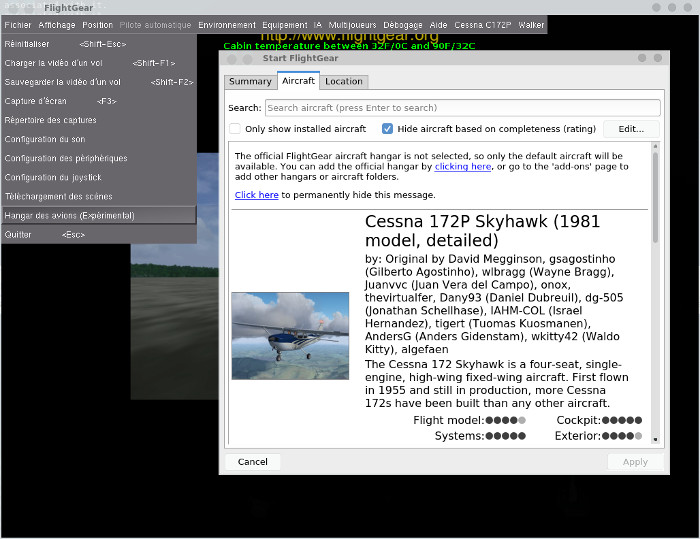Click the Cancel button

coord(252,462)
